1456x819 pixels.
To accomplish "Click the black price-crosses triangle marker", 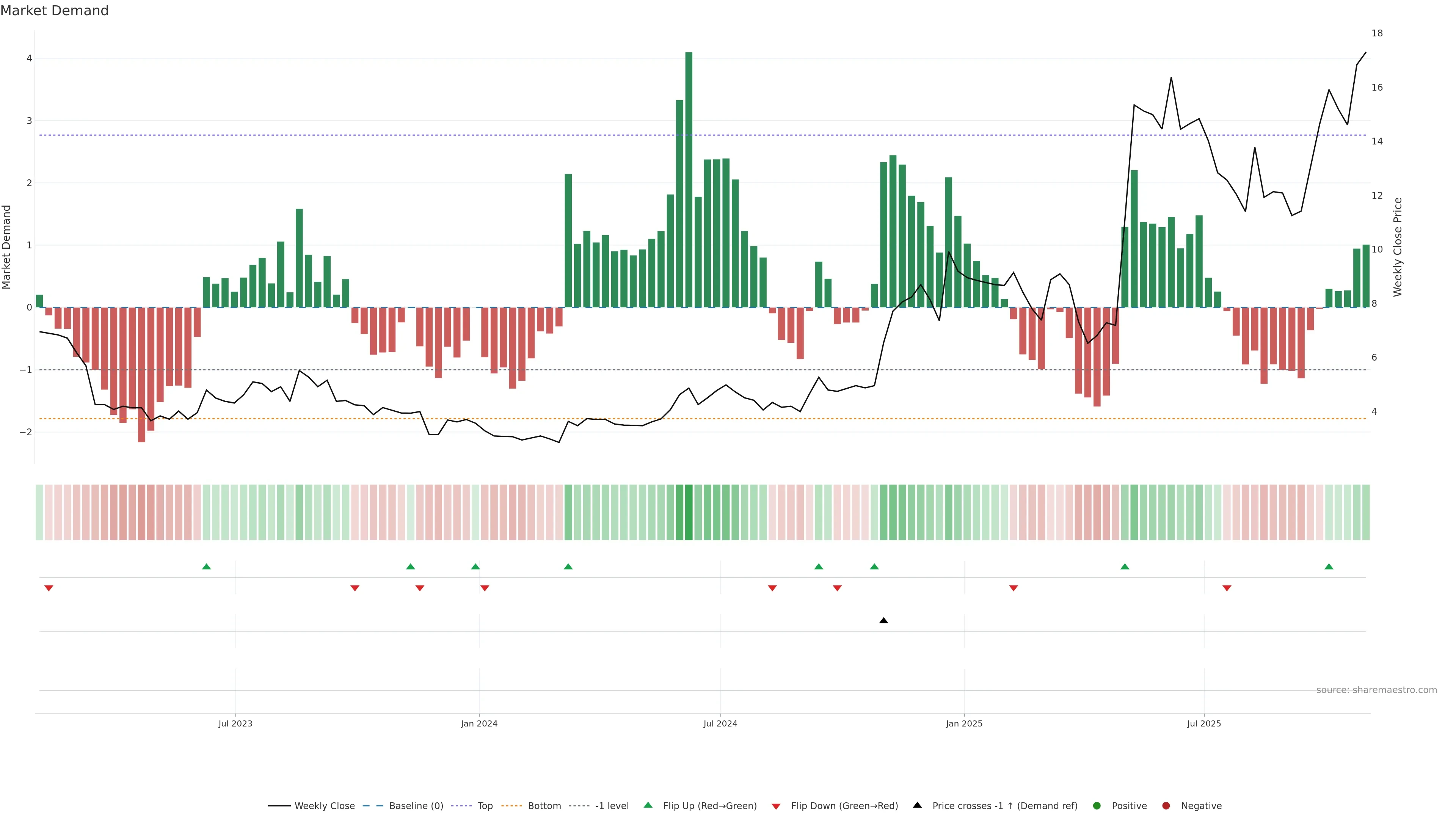I will 883,621.
